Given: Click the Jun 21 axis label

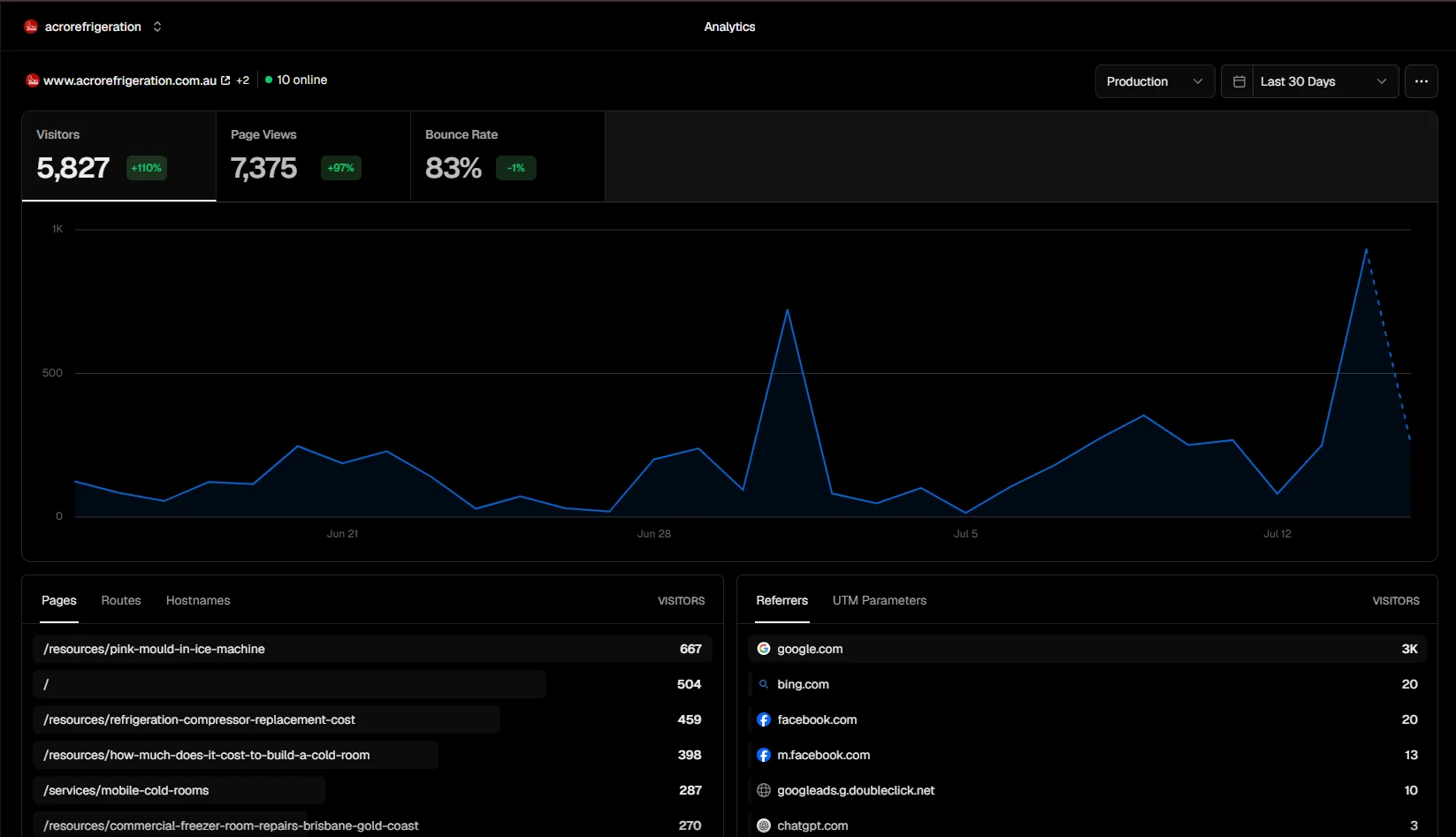Looking at the screenshot, I should (342, 534).
